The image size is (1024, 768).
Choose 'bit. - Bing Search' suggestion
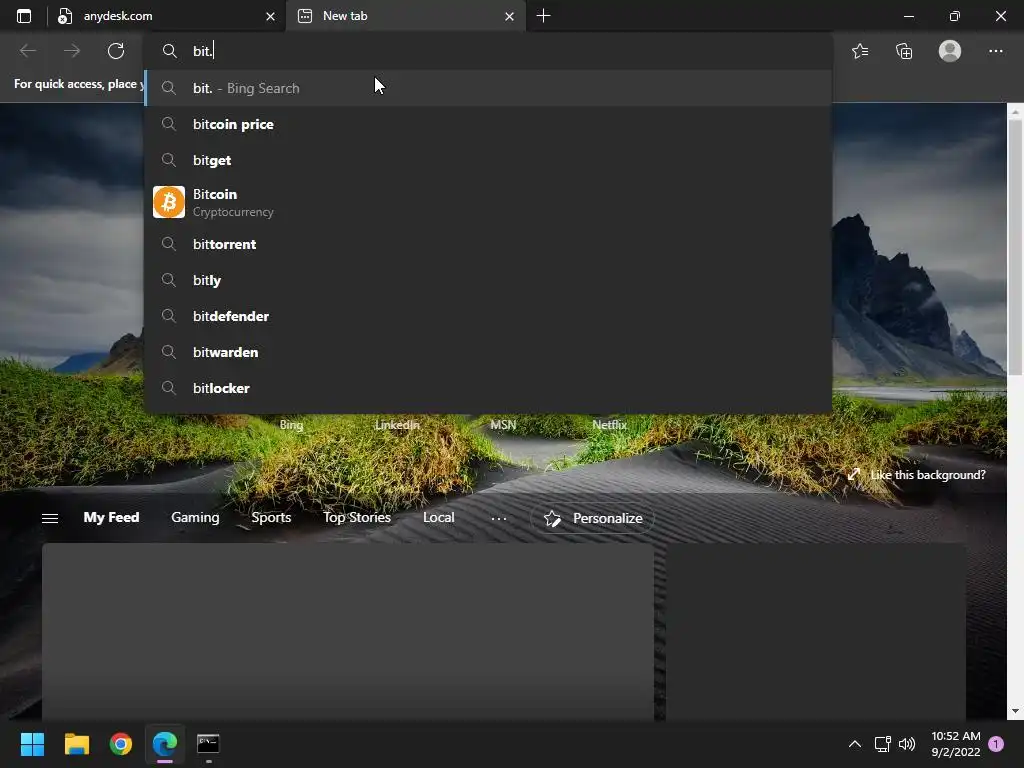point(488,88)
